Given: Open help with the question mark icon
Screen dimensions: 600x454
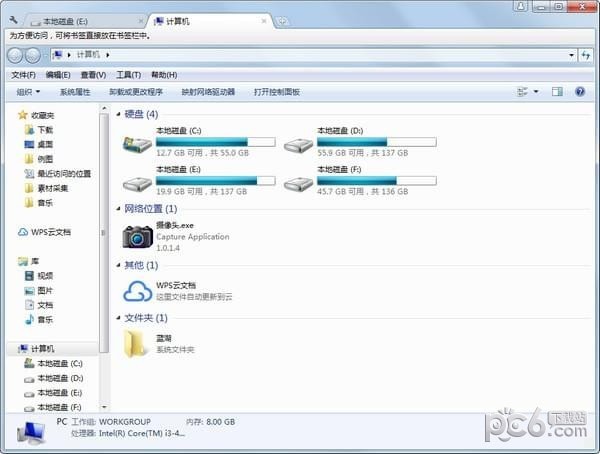Looking at the screenshot, I should (x=580, y=91).
